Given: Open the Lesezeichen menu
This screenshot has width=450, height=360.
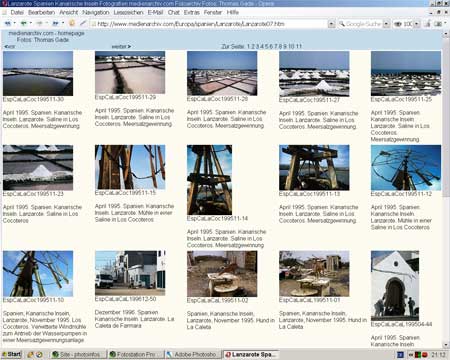Looking at the screenshot, I should (x=128, y=12).
